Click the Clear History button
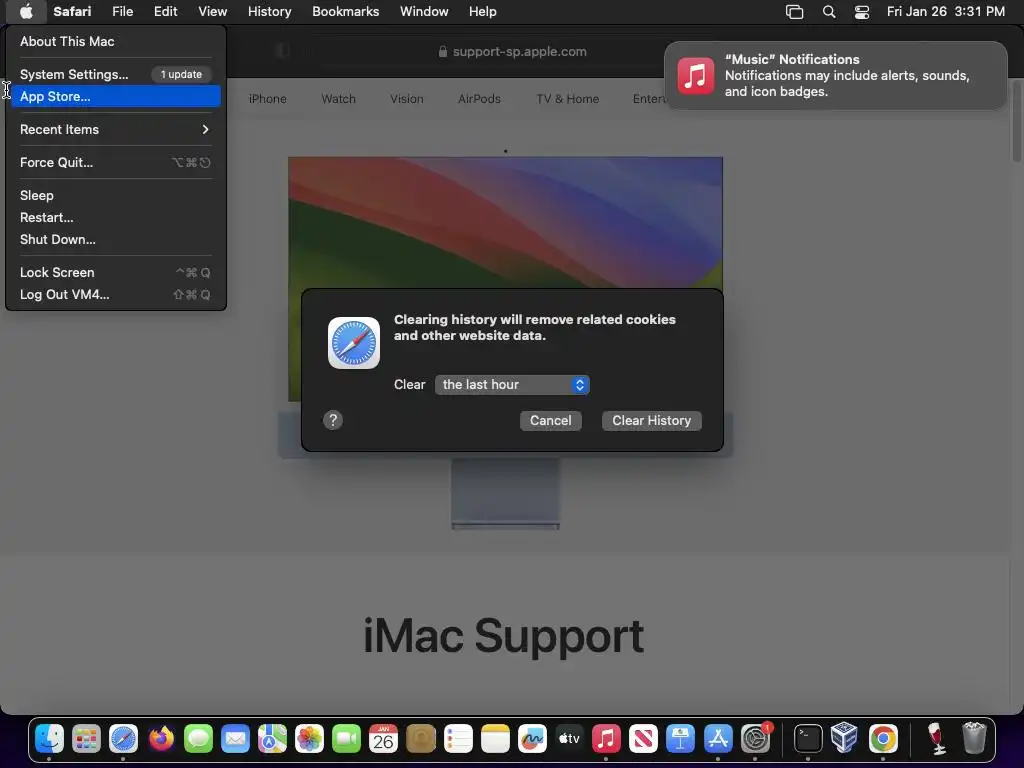Viewport: 1024px width, 768px height. click(651, 421)
